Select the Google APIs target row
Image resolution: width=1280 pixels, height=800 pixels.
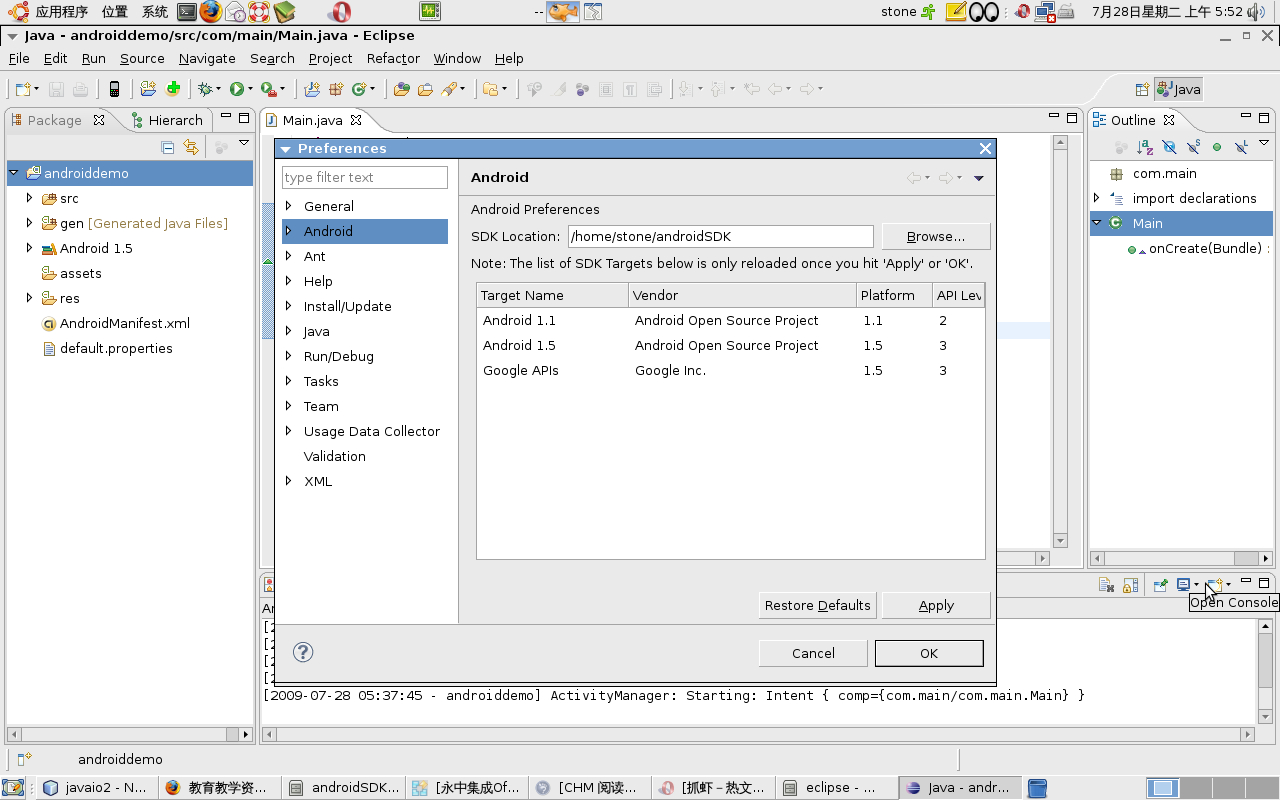coord(731,370)
